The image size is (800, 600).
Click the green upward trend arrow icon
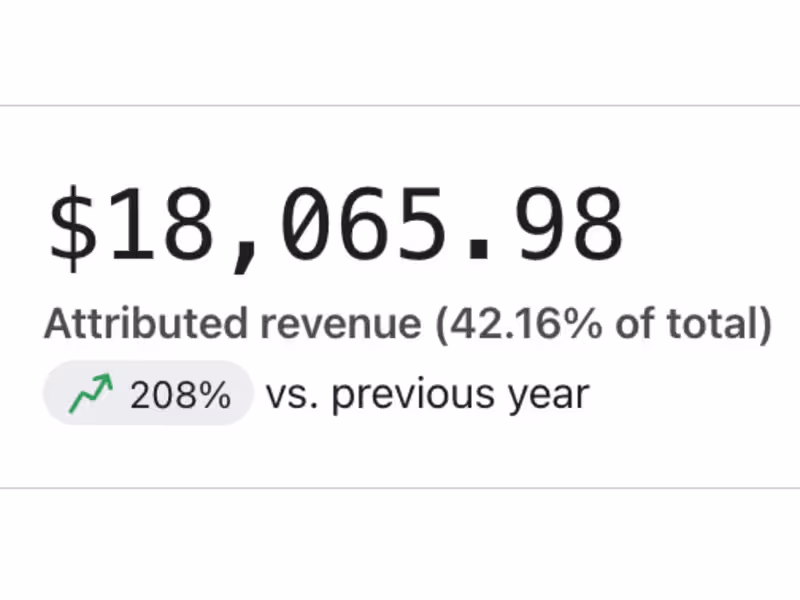[x=90, y=394]
